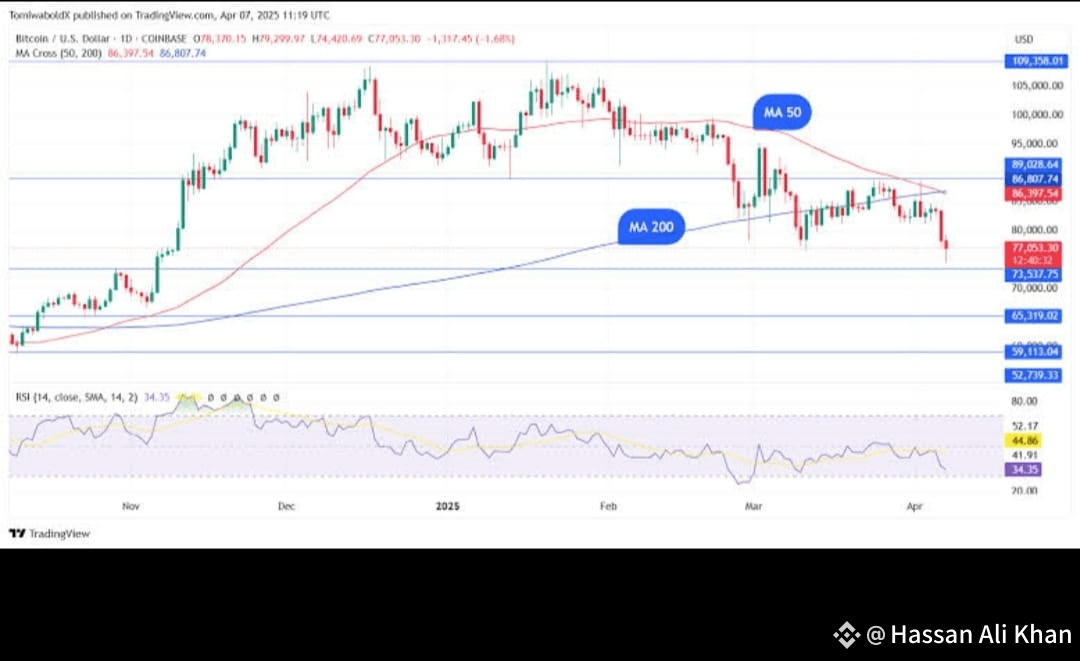Click the 65,319.02 level tag
This screenshot has height=661, width=1080.
pyautogui.click(x=1034, y=315)
